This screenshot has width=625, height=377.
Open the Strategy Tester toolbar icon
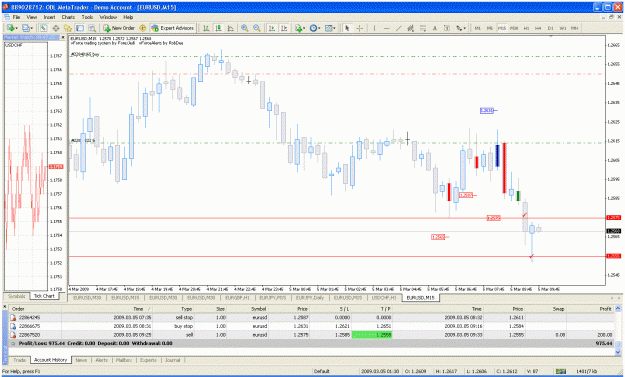point(92,28)
